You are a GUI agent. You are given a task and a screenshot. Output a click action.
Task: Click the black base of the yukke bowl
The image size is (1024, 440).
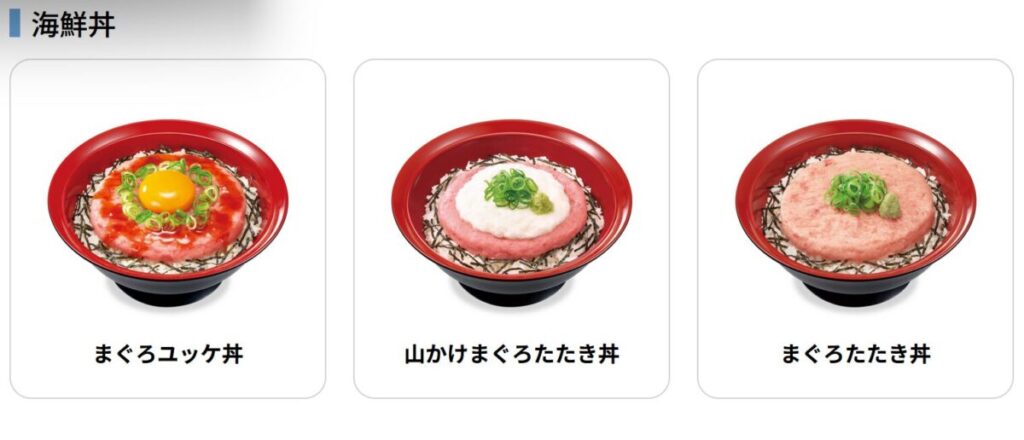[x=168, y=292]
